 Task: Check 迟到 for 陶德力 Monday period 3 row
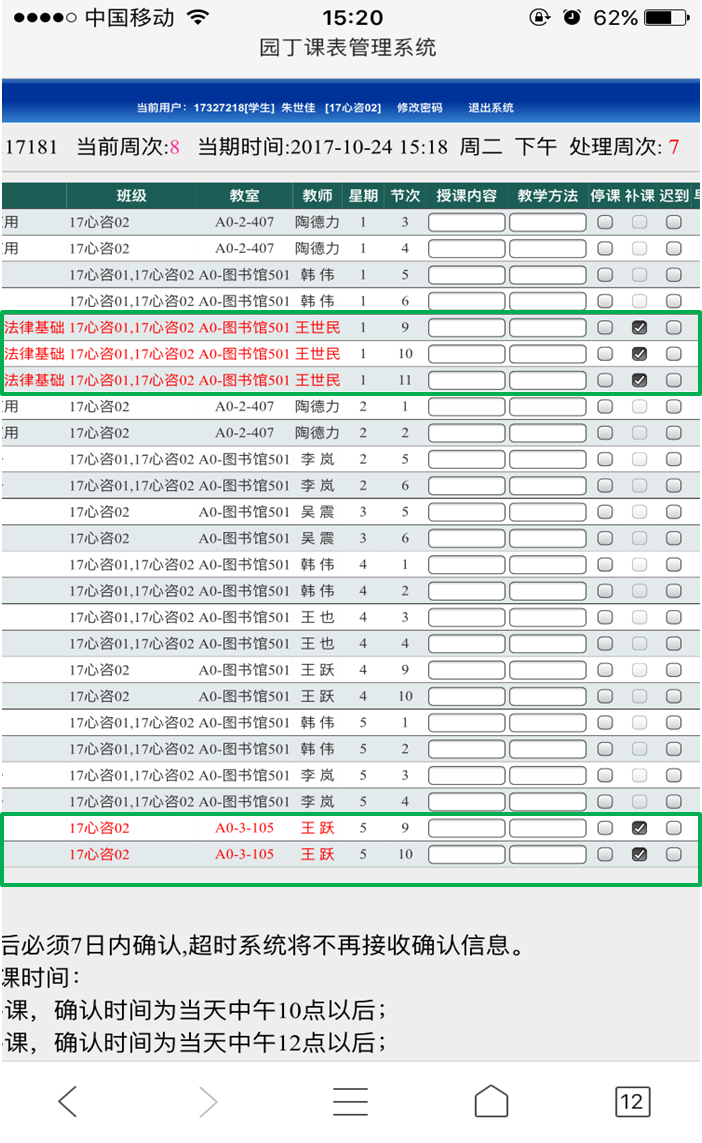tap(674, 222)
